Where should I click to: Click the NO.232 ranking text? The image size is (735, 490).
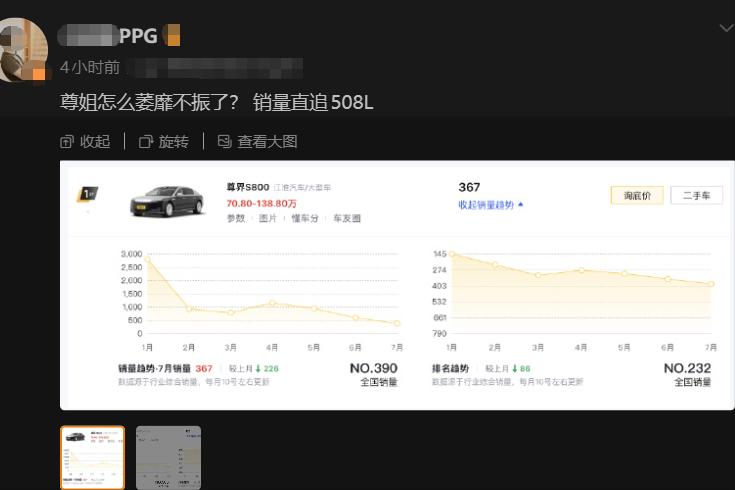click(687, 369)
